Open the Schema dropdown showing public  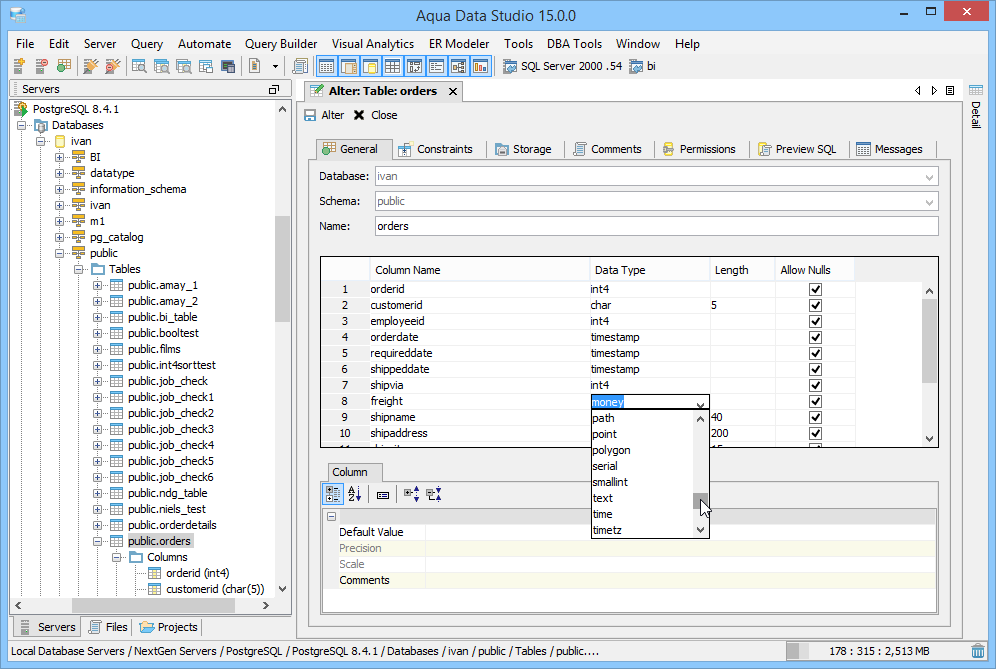(x=657, y=201)
